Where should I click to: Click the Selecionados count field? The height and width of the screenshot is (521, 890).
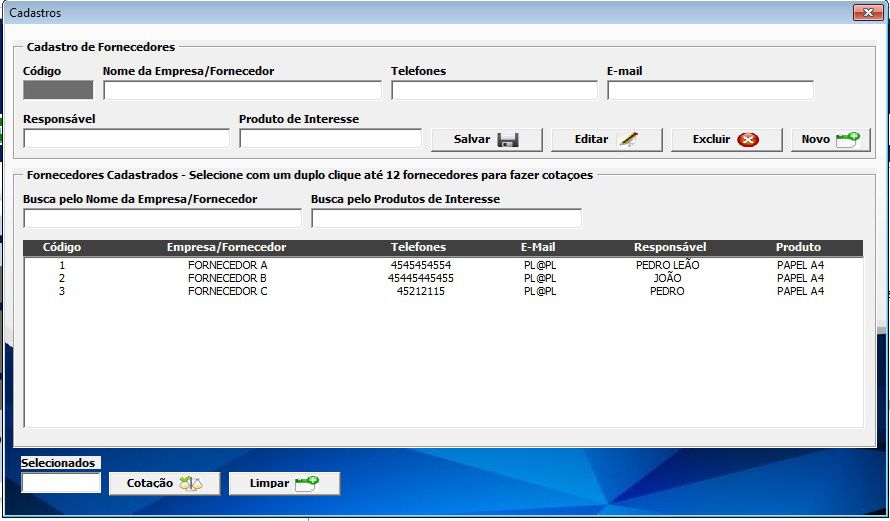pyautogui.click(x=61, y=484)
